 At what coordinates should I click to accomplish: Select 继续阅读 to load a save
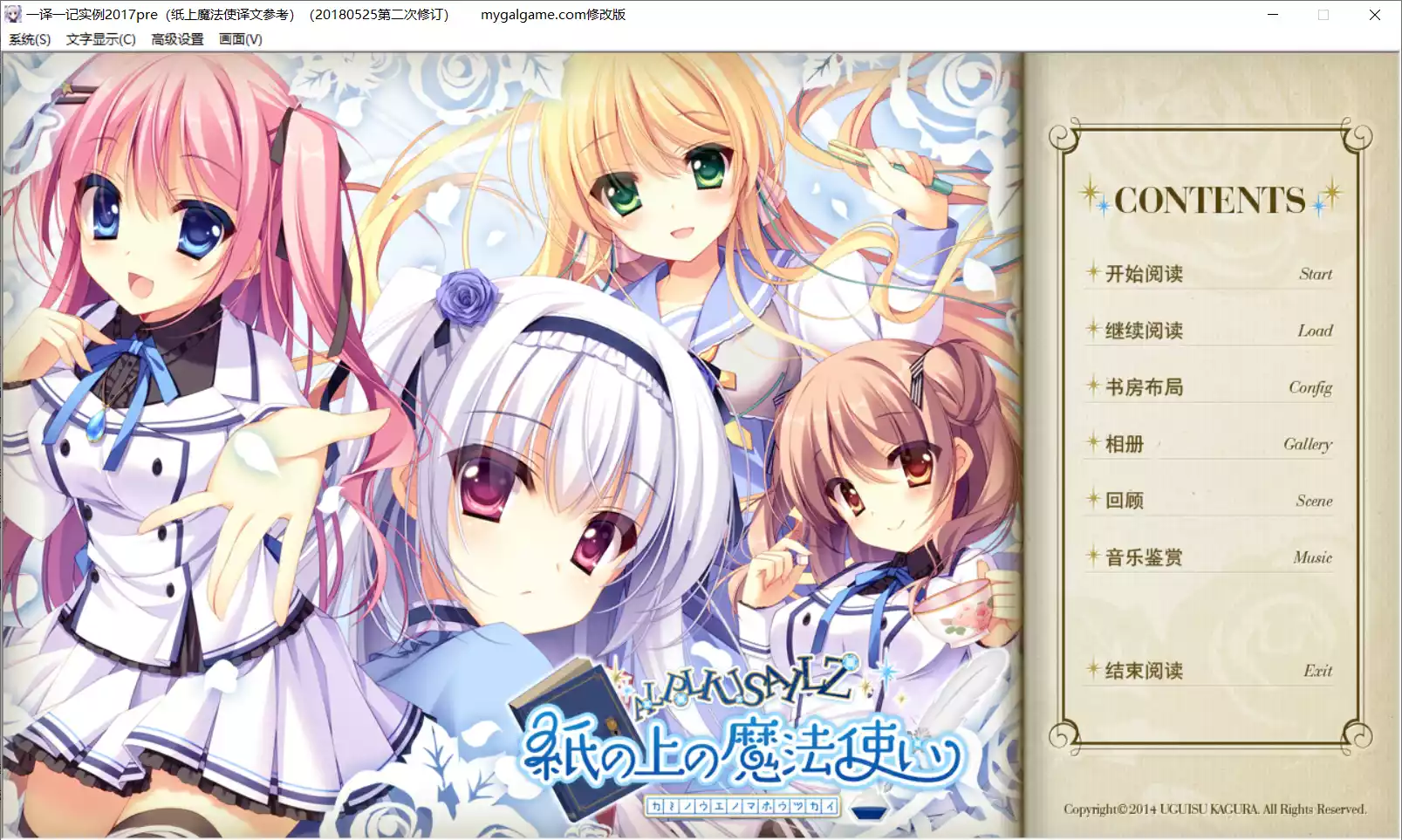pos(1144,331)
